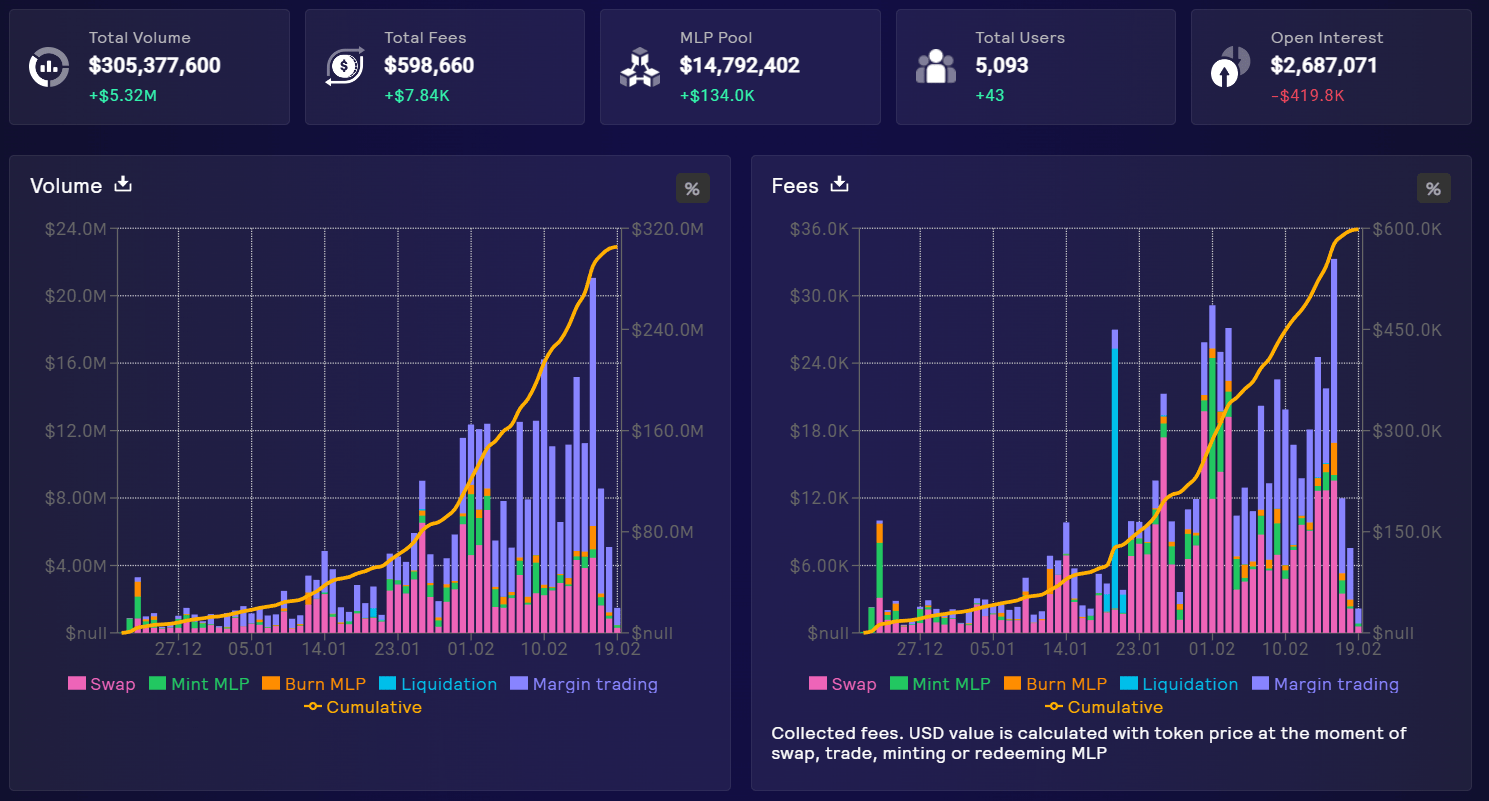This screenshot has height=801, width=1489.
Task: Click the +$7.84K fees change
Action: point(417,96)
